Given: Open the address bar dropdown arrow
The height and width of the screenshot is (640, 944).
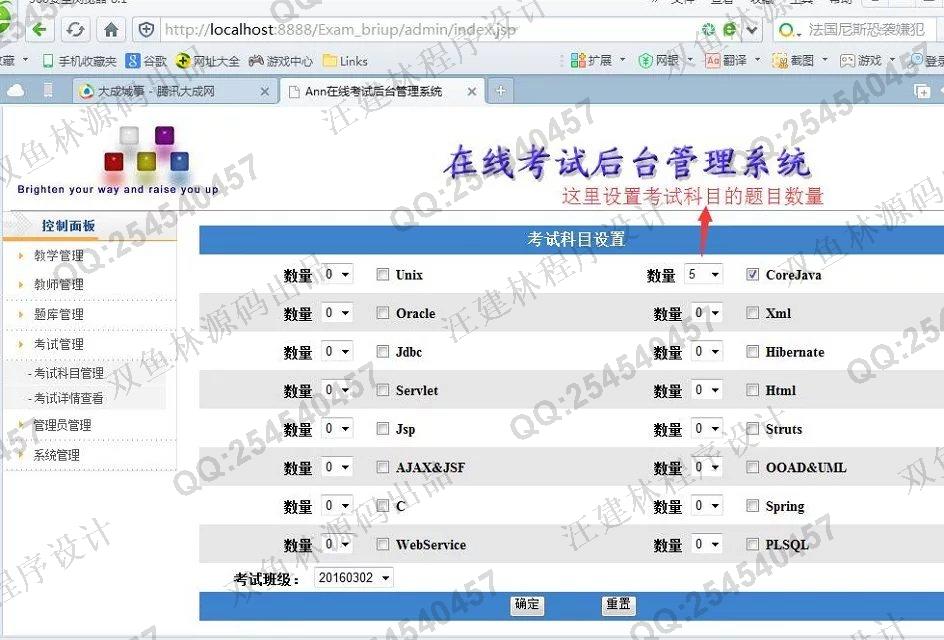Looking at the screenshot, I should pyautogui.click(x=753, y=30).
